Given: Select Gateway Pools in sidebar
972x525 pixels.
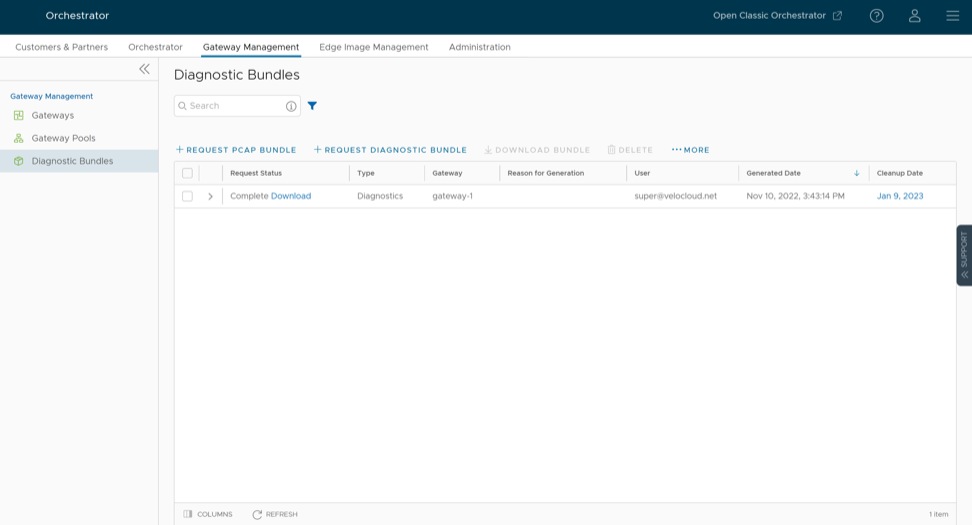Looking at the screenshot, I should 63,138.
